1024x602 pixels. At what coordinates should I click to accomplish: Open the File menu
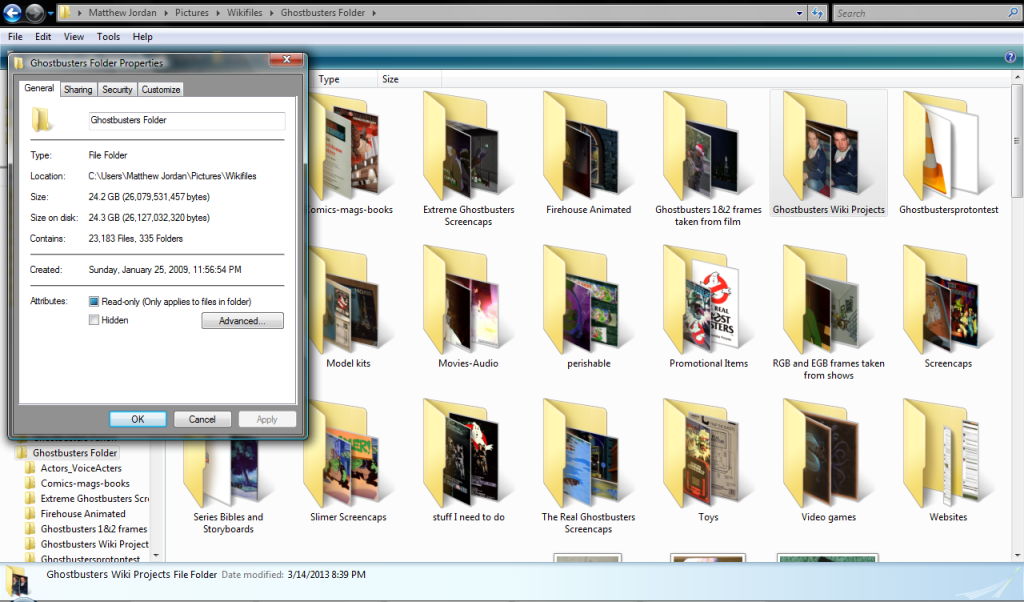click(15, 37)
